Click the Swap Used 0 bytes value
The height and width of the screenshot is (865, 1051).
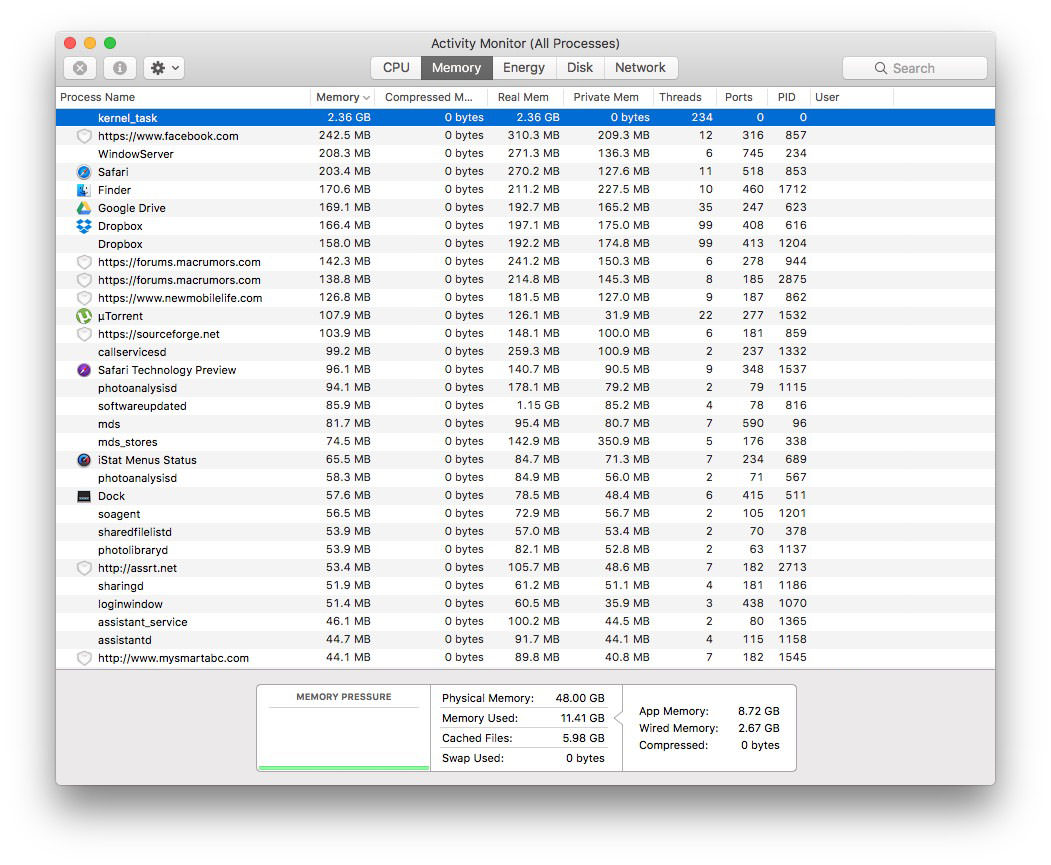click(585, 758)
